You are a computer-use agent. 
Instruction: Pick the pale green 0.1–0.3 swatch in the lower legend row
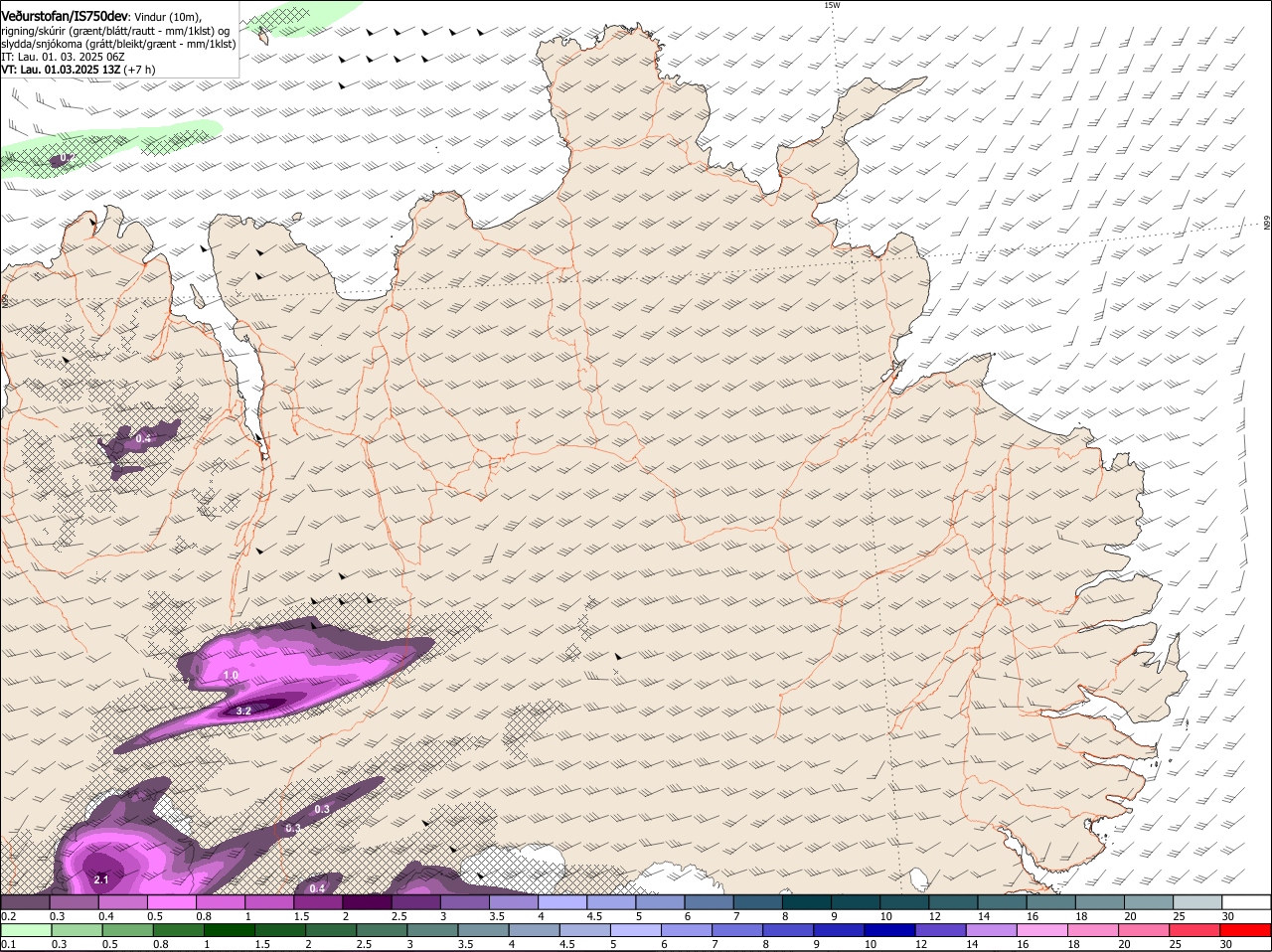click(x=27, y=930)
